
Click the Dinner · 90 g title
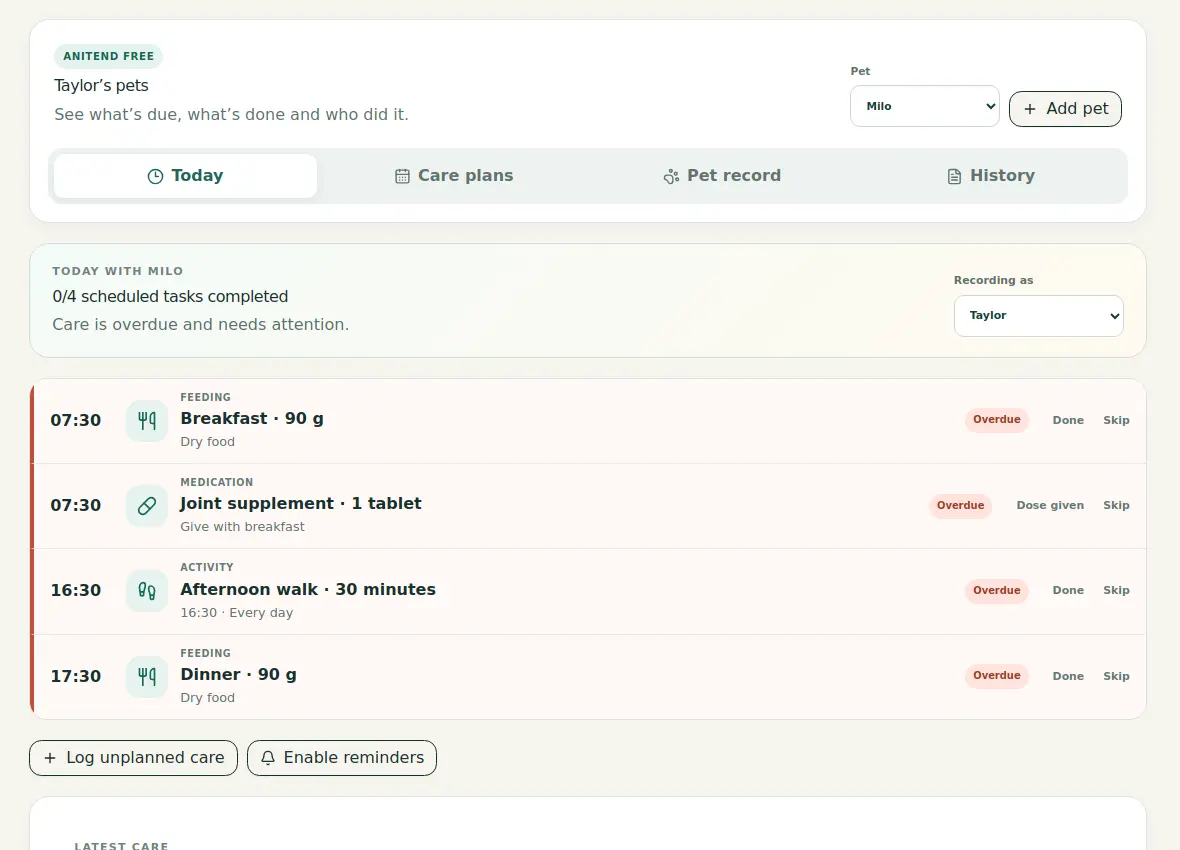click(239, 675)
